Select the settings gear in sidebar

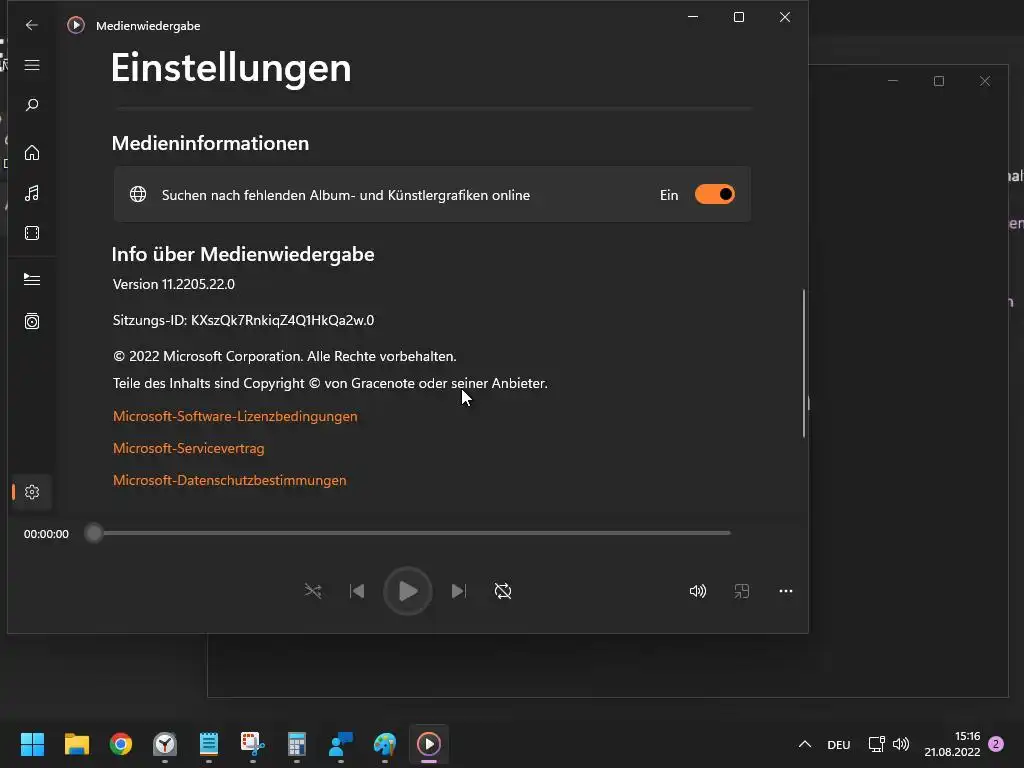pyautogui.click(x=31, y=492)
